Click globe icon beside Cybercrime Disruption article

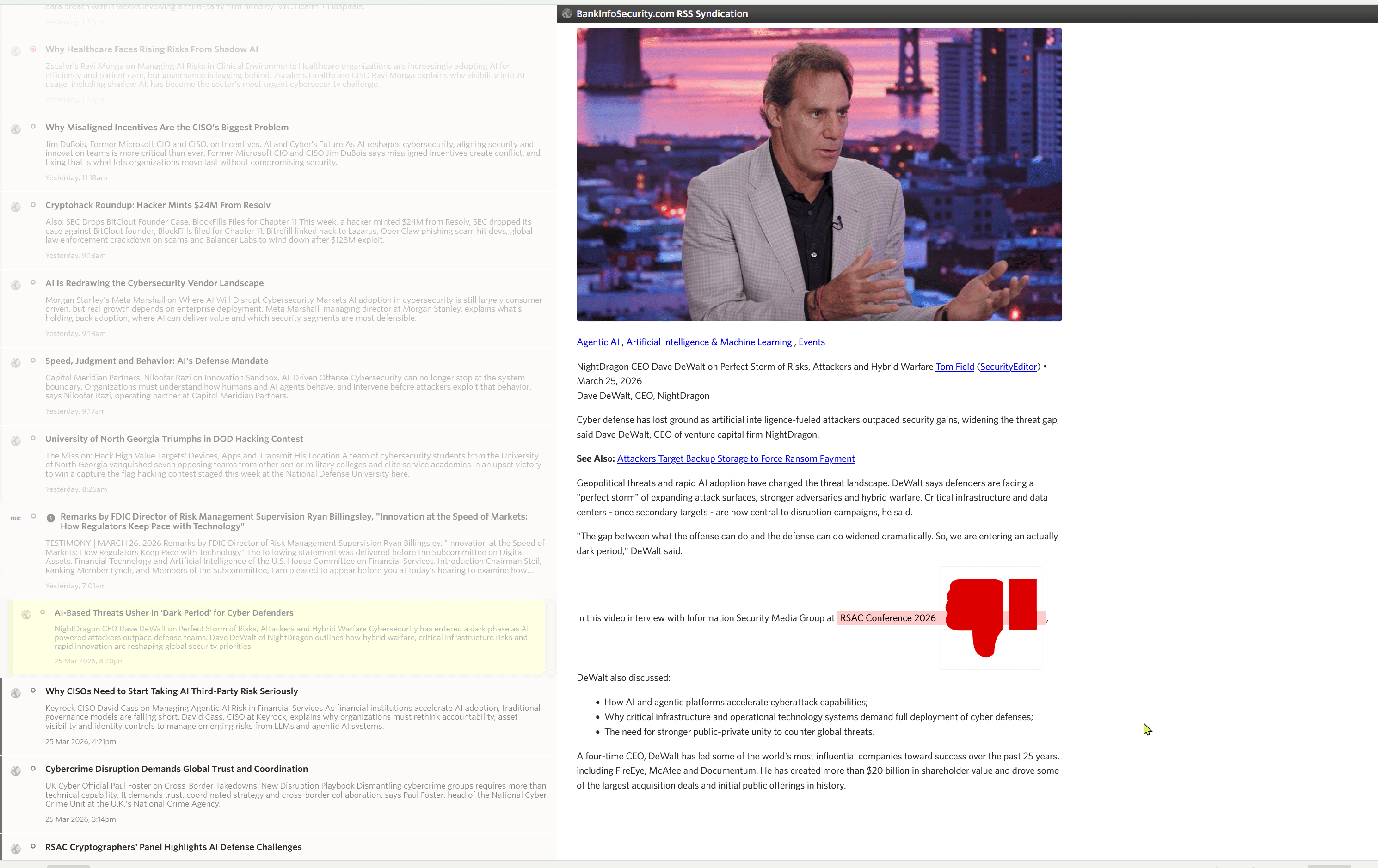tap(16, 771)
